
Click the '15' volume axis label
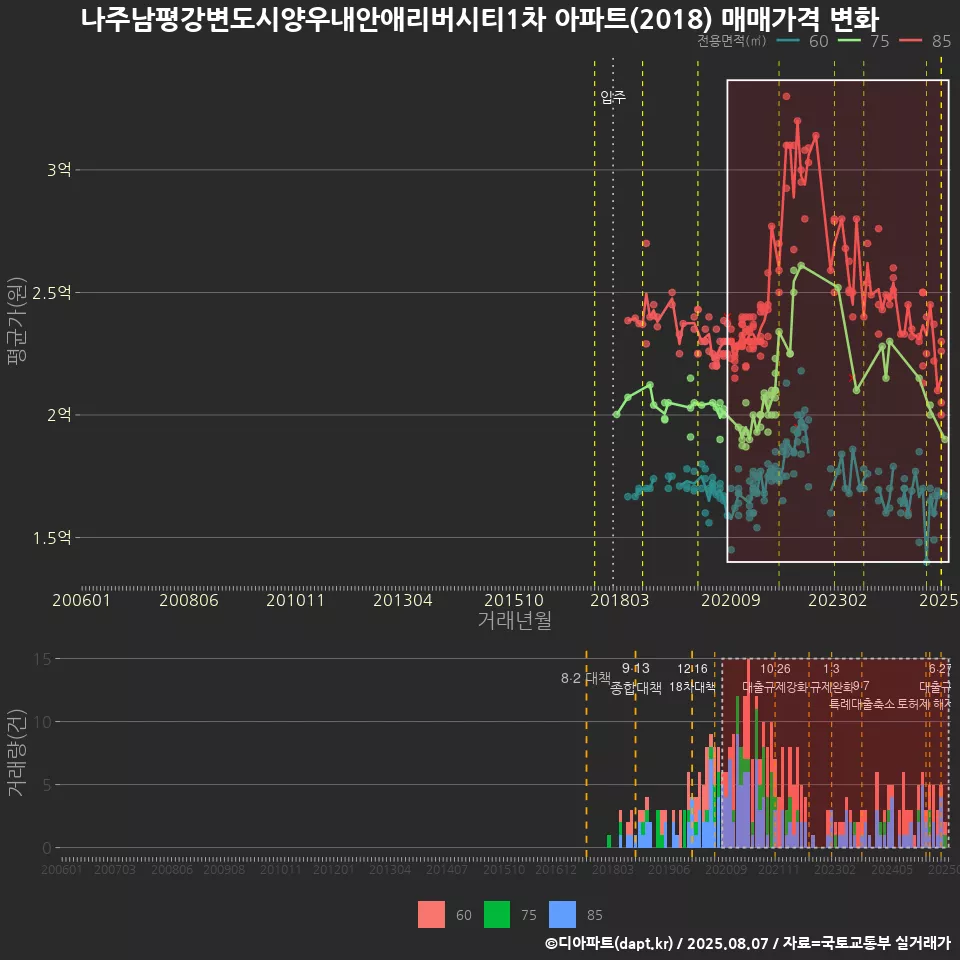42,659
